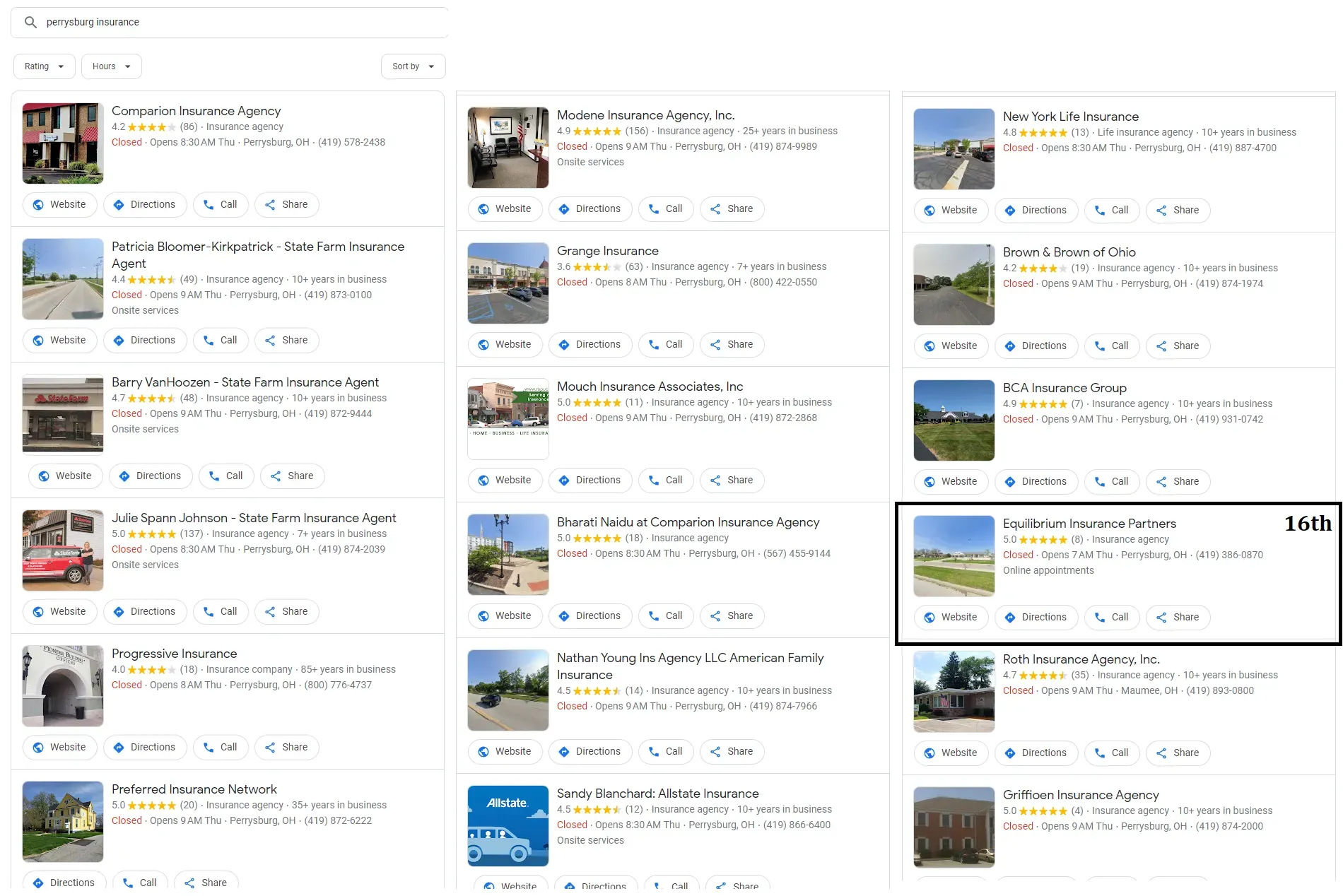The height and width of the screenshot is (896, 1343).
Task: Click globe icon for New York Life Insurance
Action: [x=929, y=211]
